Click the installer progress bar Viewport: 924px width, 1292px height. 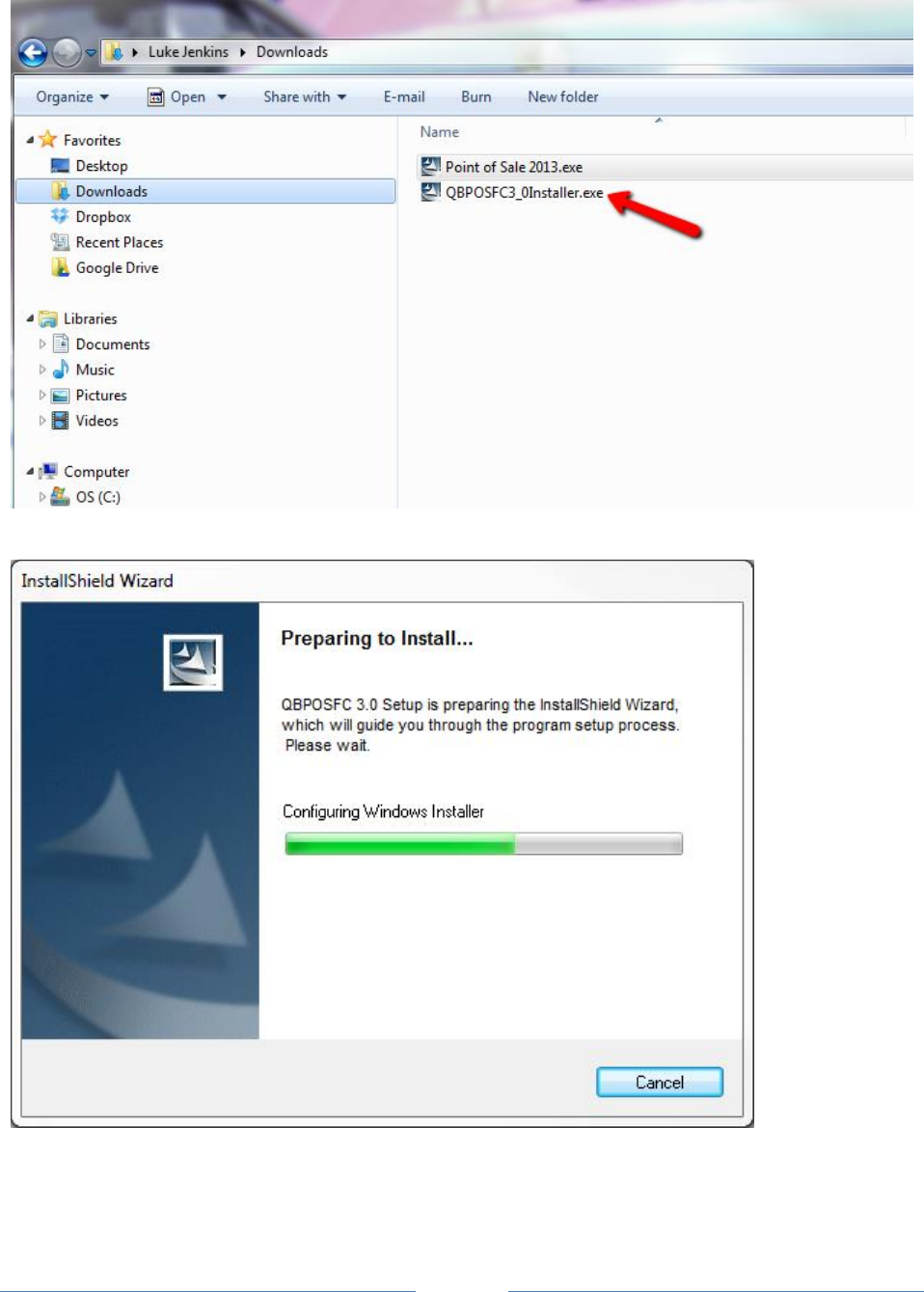point(483,844)
